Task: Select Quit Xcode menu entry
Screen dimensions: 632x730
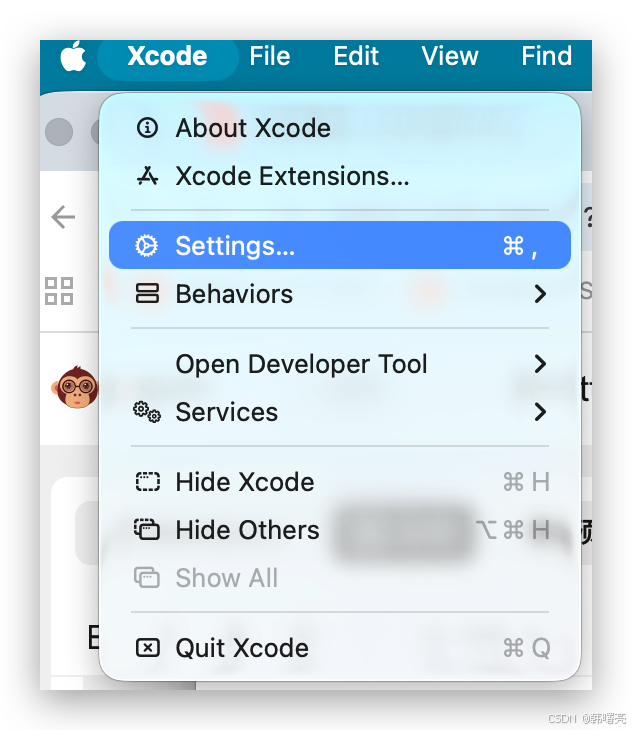Action: click(x=340, y=648)
